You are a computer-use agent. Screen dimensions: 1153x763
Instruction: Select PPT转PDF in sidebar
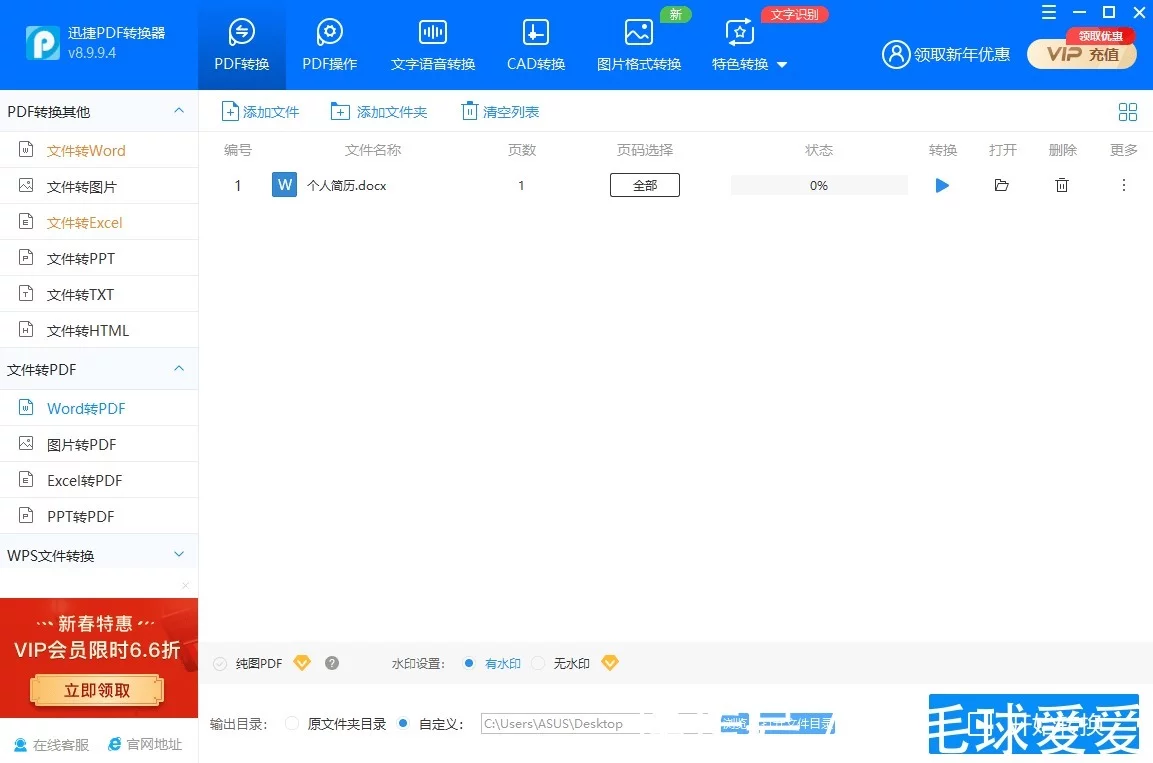(x=99, y=516)
